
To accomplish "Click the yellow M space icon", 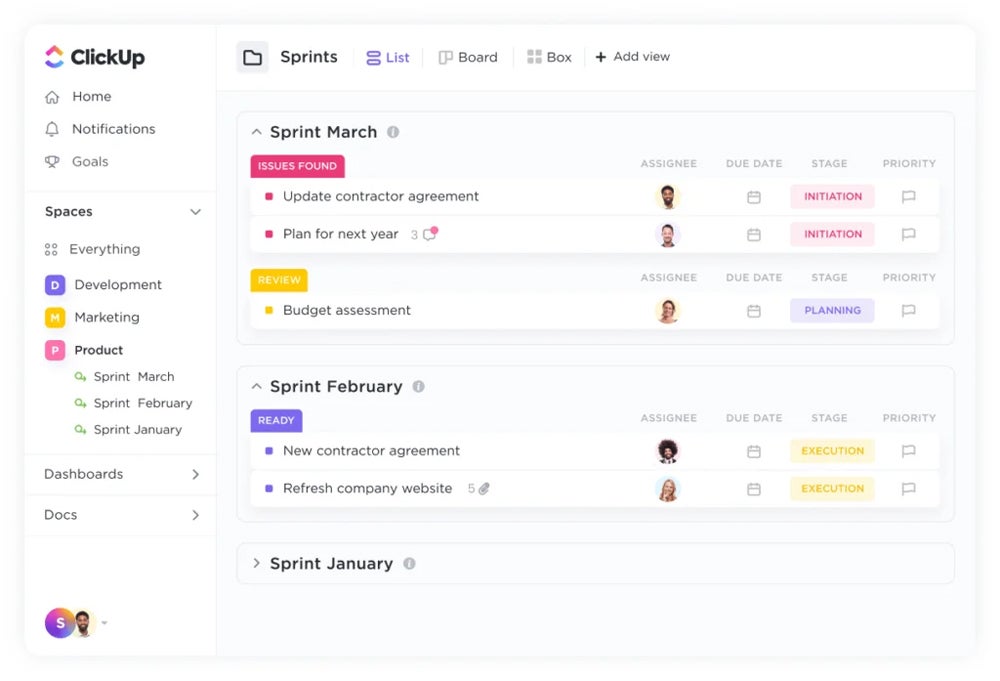I will coord(55,317).
